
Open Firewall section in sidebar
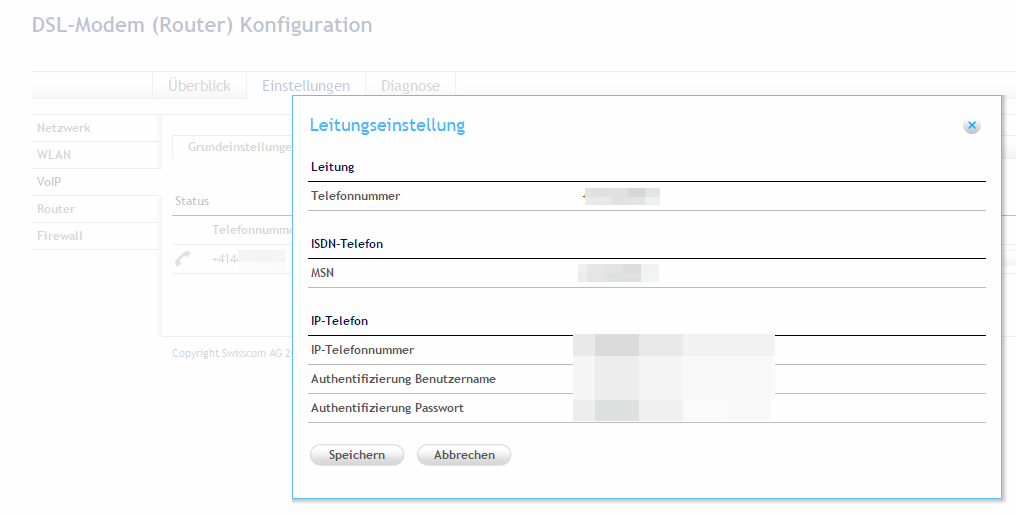click(x=60, y=236)
